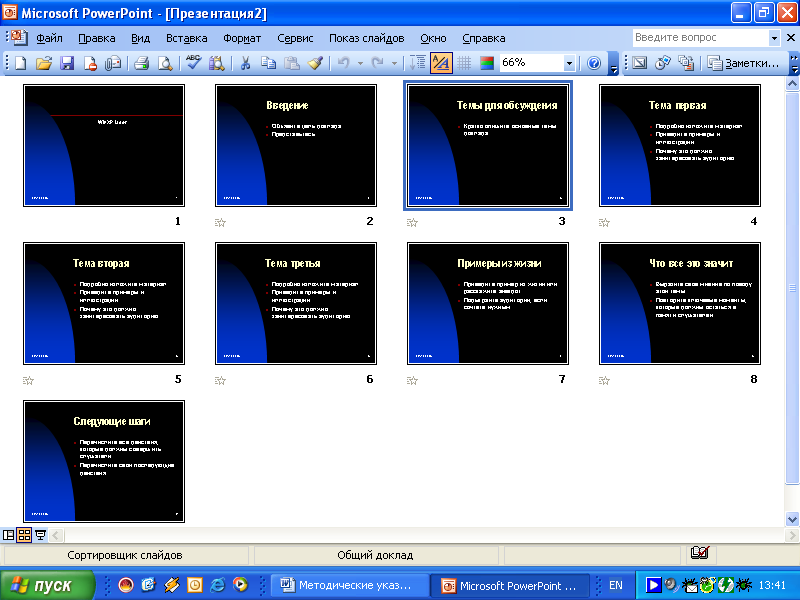Open the Вставка menu
Screen dimensions: 800x600
click(186, 38)
